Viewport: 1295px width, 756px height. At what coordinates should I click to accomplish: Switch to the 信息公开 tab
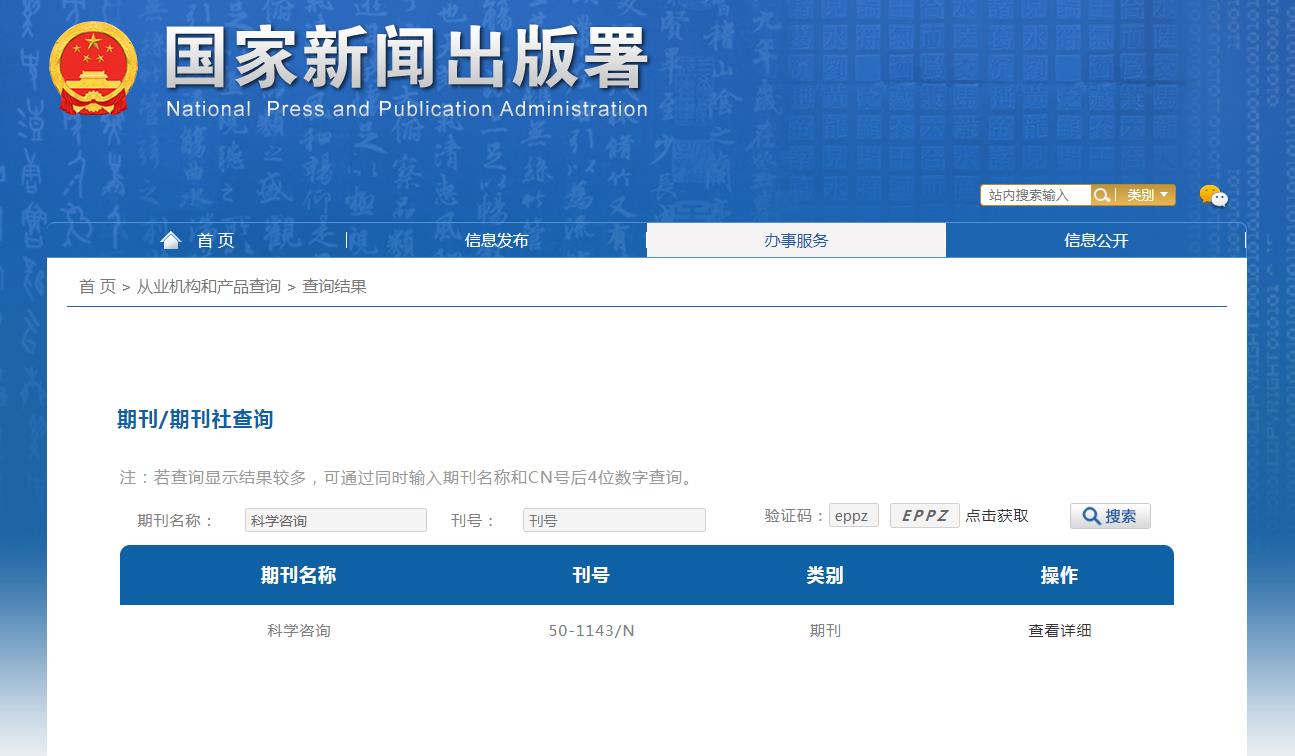point(1095,240)
